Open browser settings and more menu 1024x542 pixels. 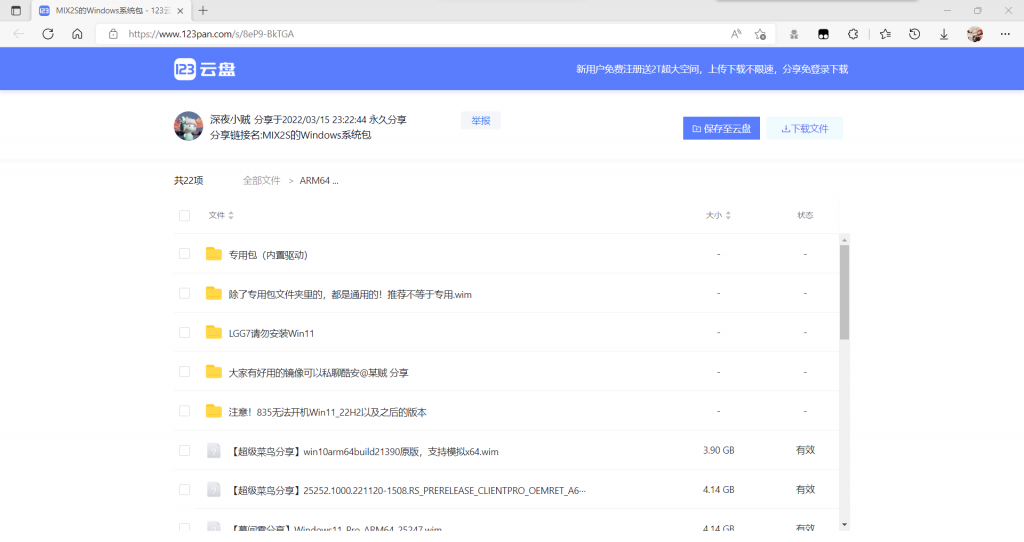tap(1004, 33)
